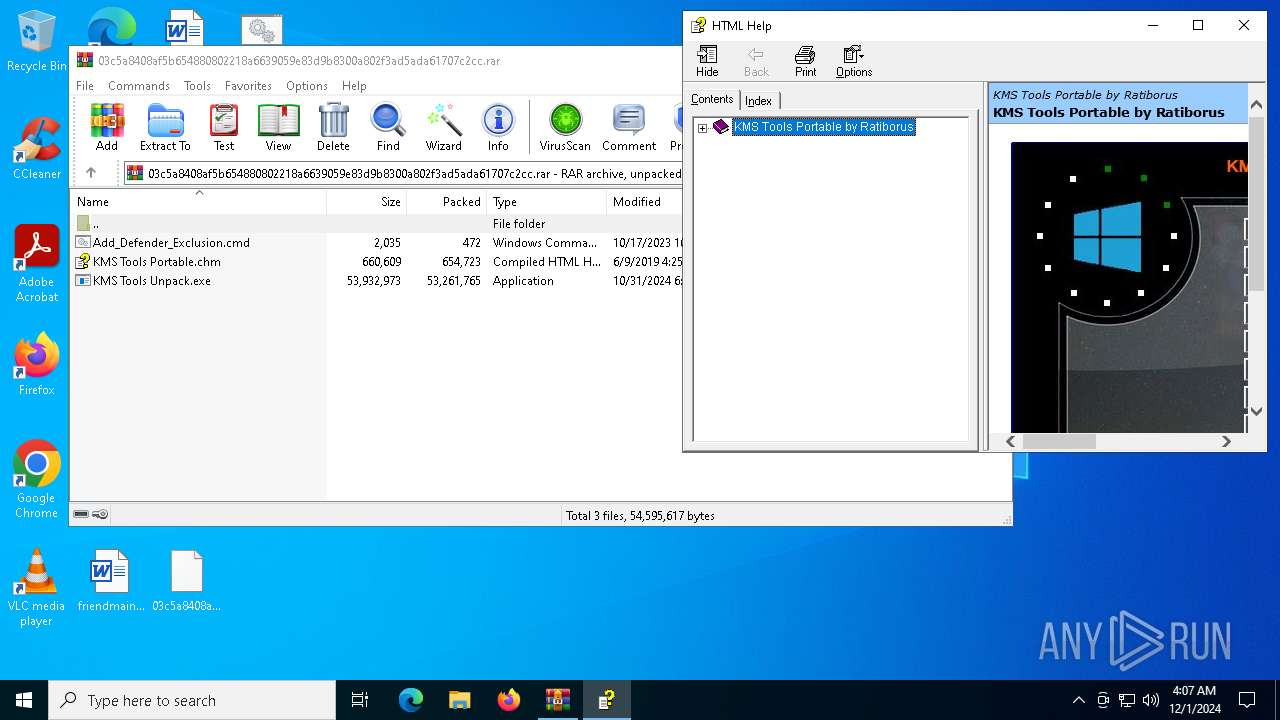Open Google Chrome desktop icon
Screen dimensions: 1280x720
(x=36, y=480)
